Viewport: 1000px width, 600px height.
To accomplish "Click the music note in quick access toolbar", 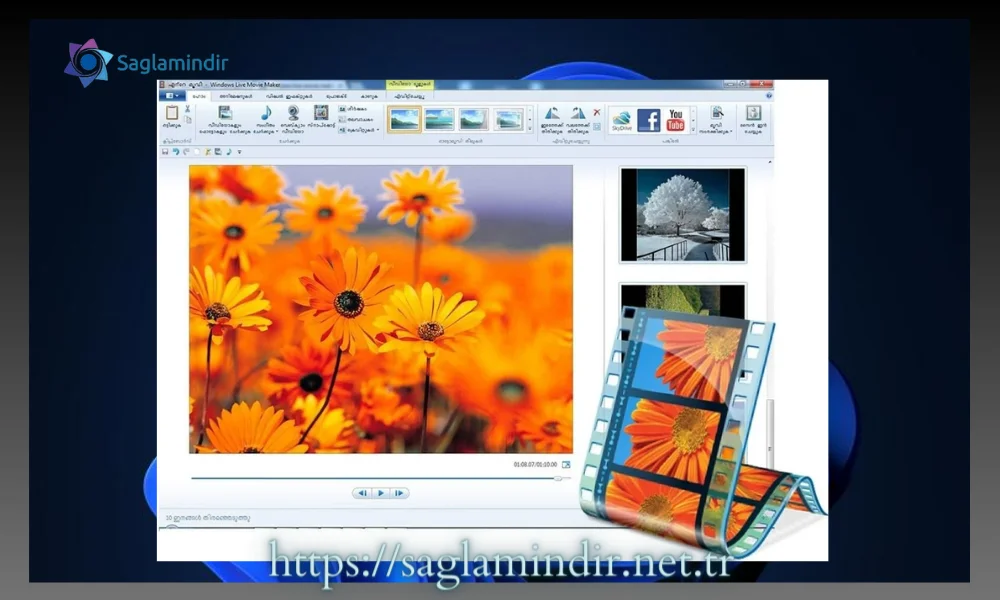I will click(229, 152).
